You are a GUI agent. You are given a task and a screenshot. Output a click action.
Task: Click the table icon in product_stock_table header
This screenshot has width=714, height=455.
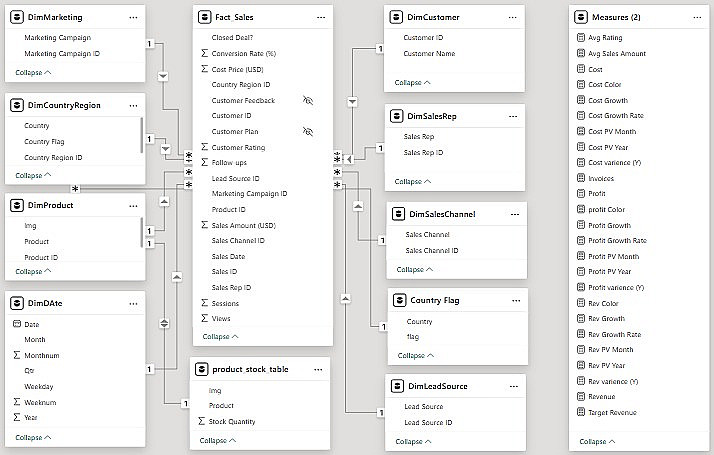coord(203,369)
